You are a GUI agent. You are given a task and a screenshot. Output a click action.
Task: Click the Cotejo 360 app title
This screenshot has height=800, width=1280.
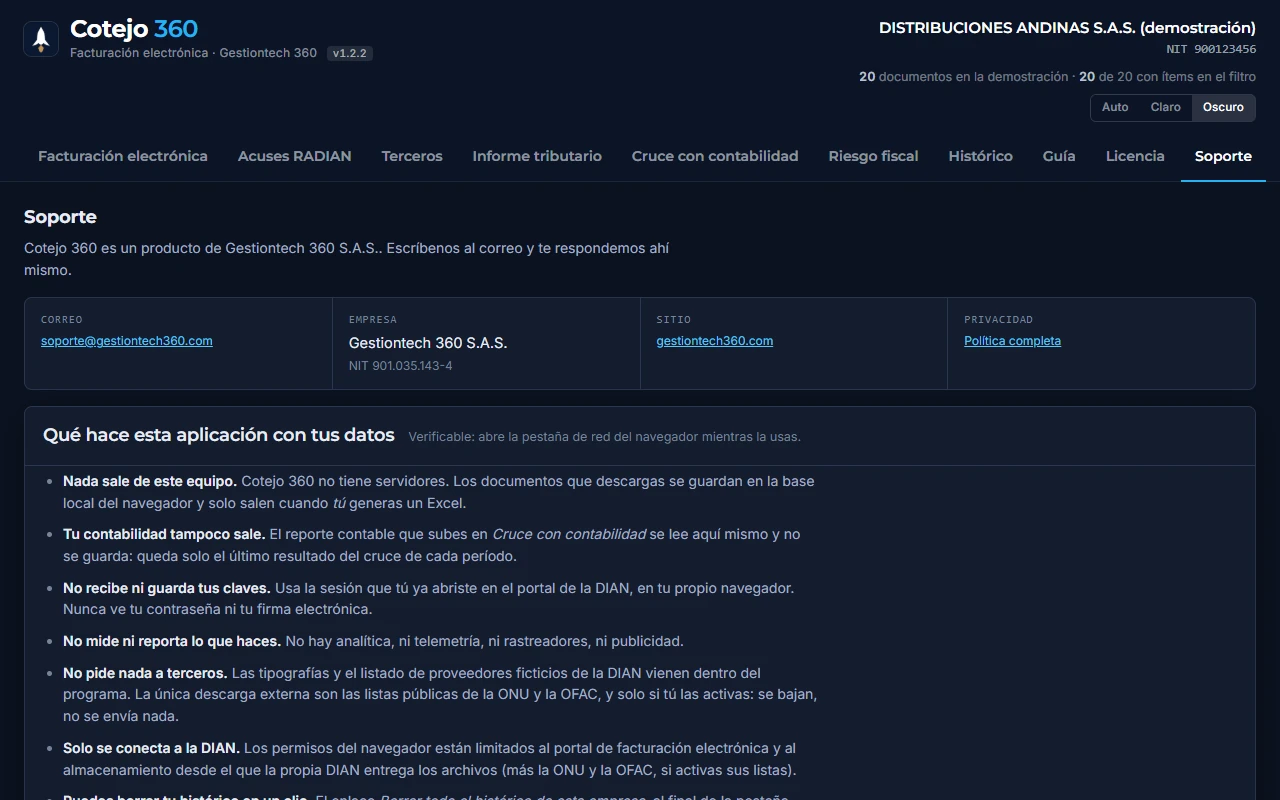(134, 29)
